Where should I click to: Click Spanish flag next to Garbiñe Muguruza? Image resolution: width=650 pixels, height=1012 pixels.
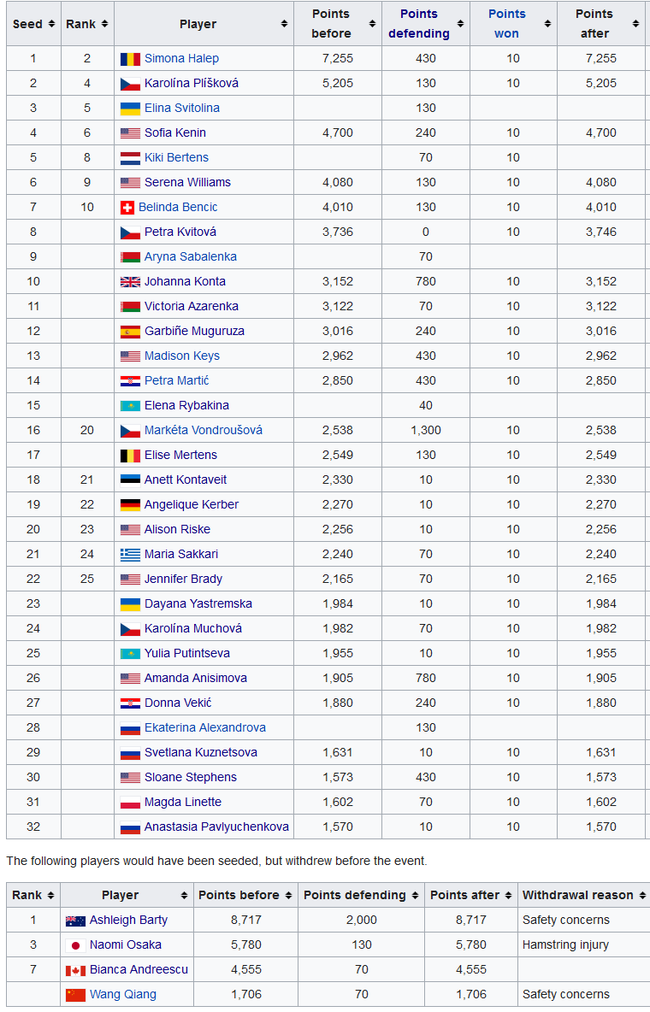(x=130, y=332)
